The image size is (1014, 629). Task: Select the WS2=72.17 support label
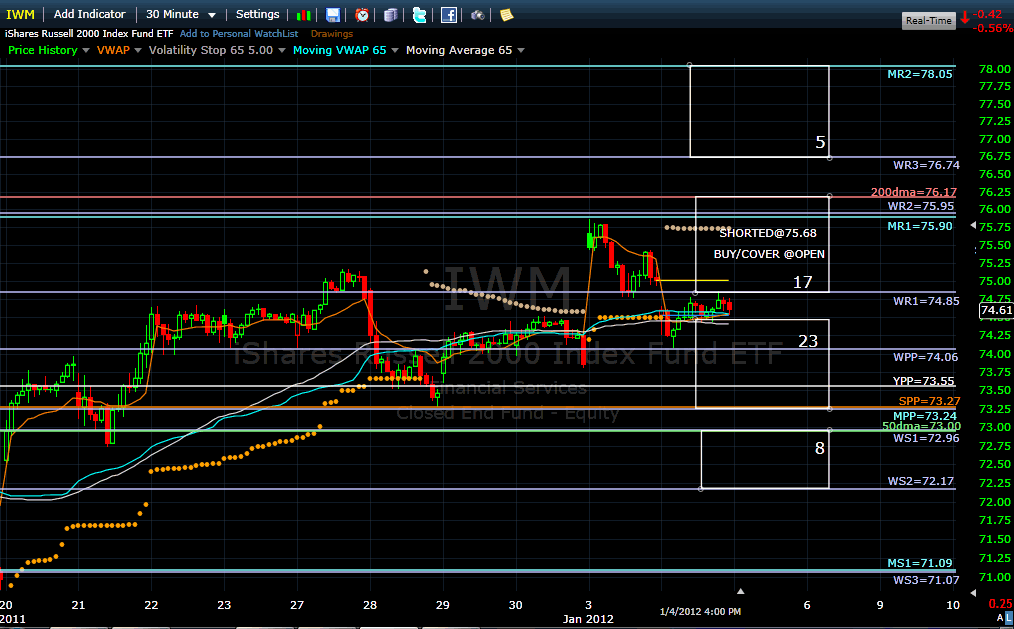(921, 482)
